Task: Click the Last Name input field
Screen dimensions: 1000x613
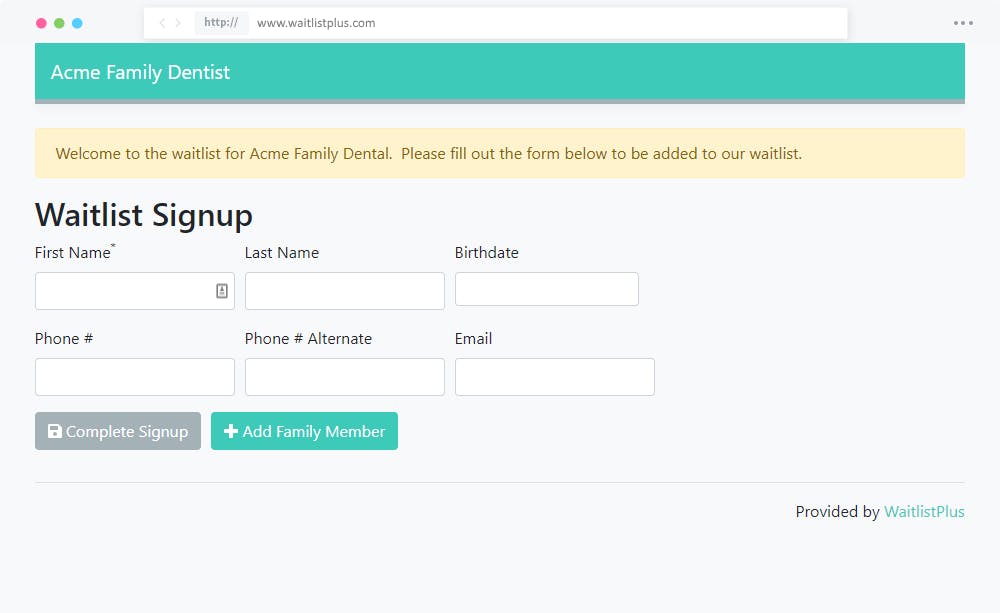Action: coord(344,290)
